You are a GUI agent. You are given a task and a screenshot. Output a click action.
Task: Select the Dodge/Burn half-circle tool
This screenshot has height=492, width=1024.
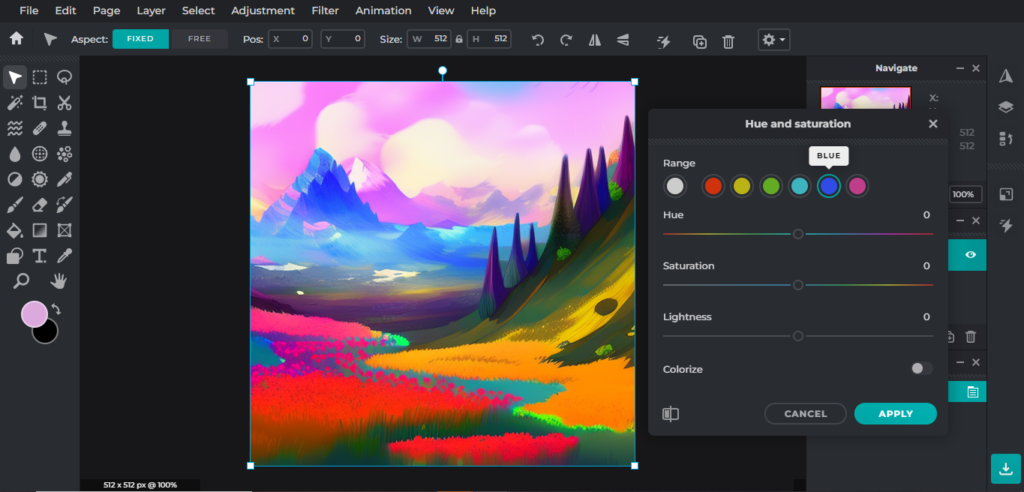pos(15,179)
